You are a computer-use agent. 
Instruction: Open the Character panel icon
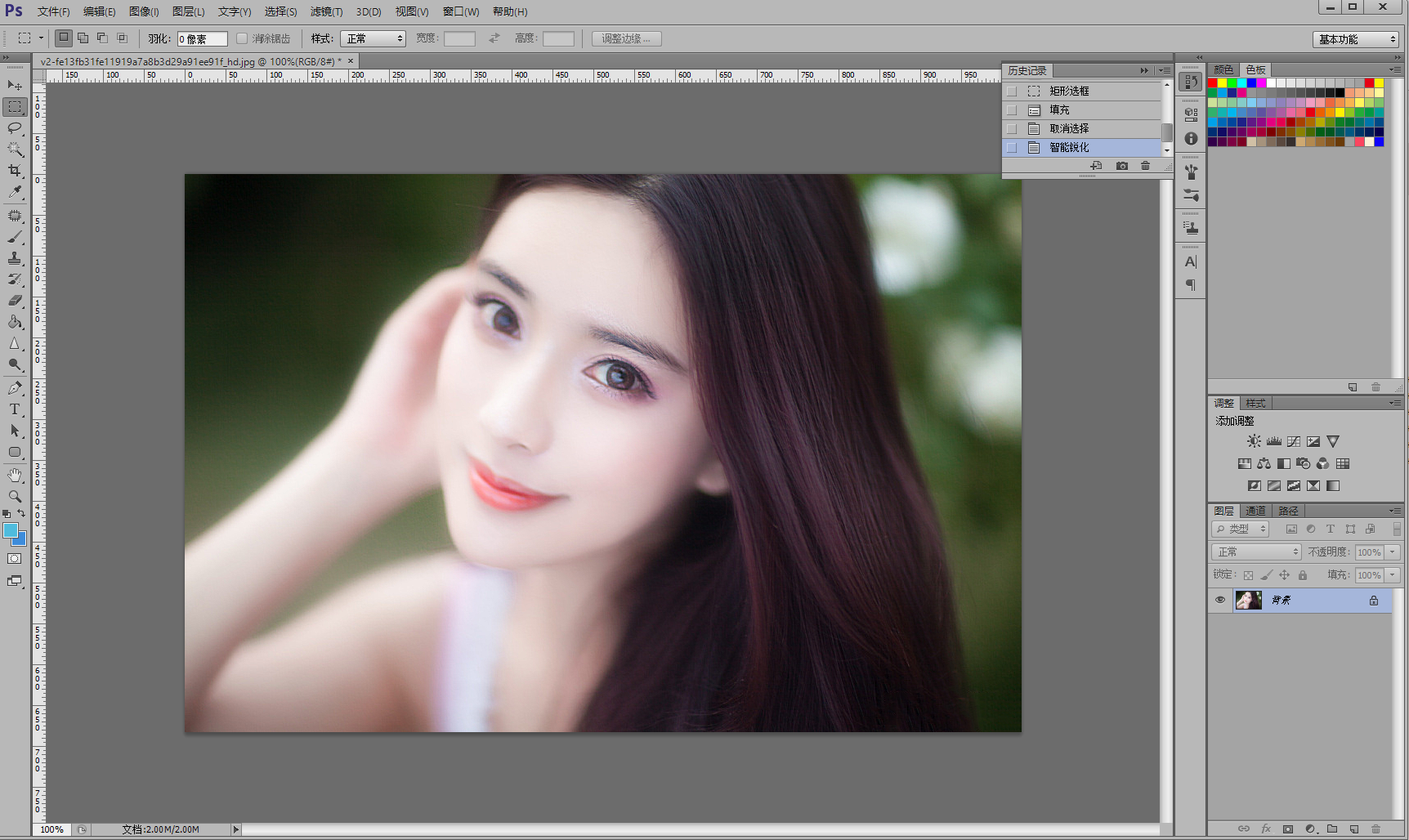1191,261
